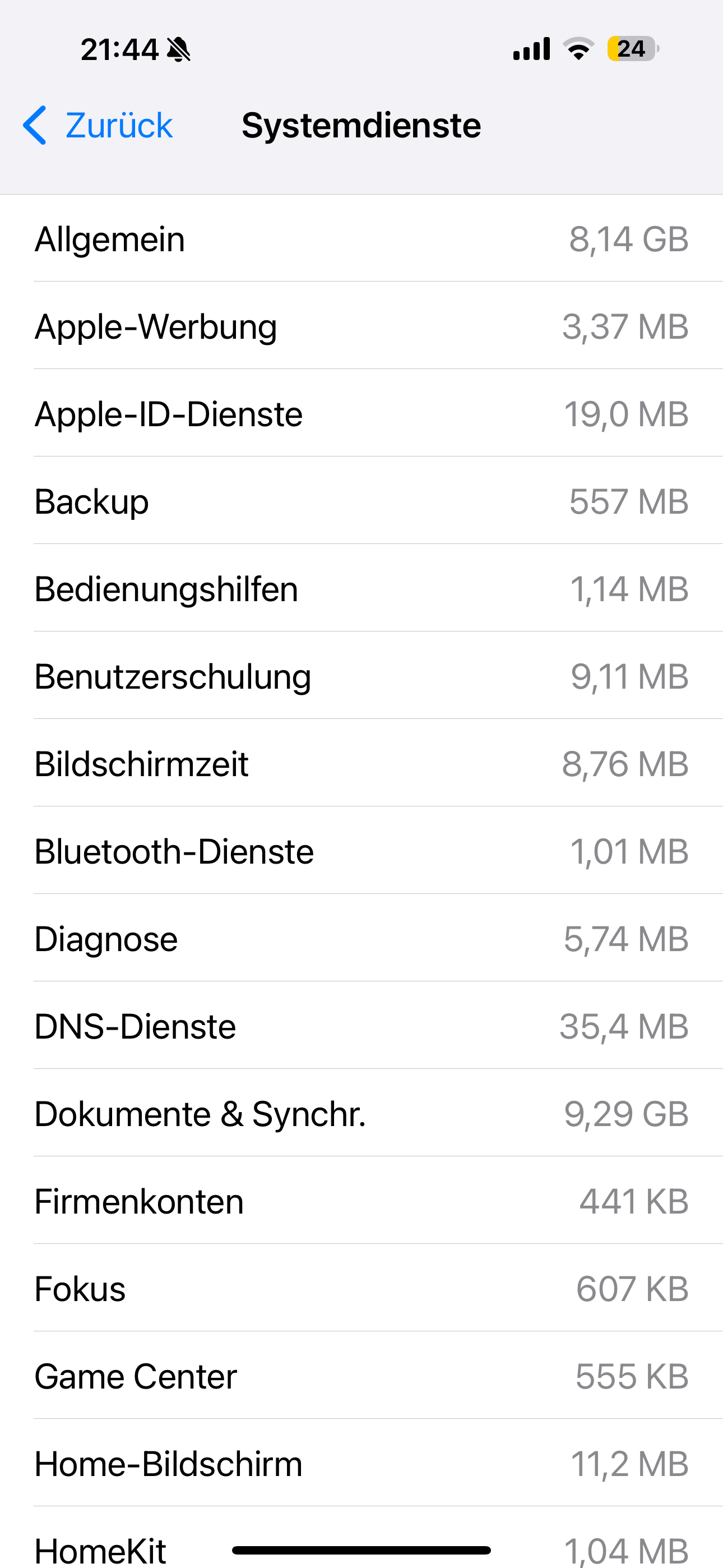
Task: Tap the Diagnose row
Action: [x=361, y=939]
